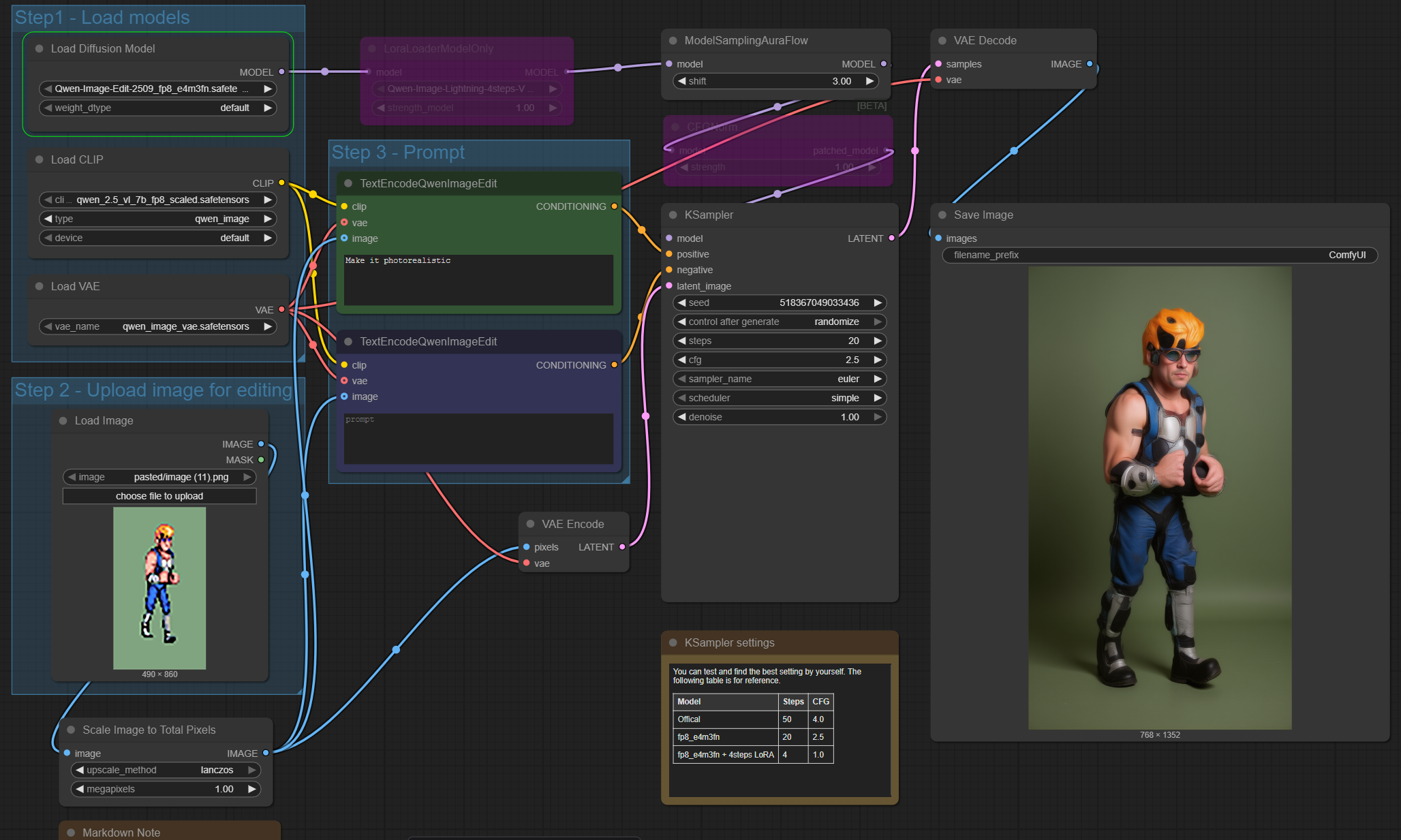Screen dimensions: 1401x840
Task: Click the photorealistic output image preview
Action: click(1160, 498)
